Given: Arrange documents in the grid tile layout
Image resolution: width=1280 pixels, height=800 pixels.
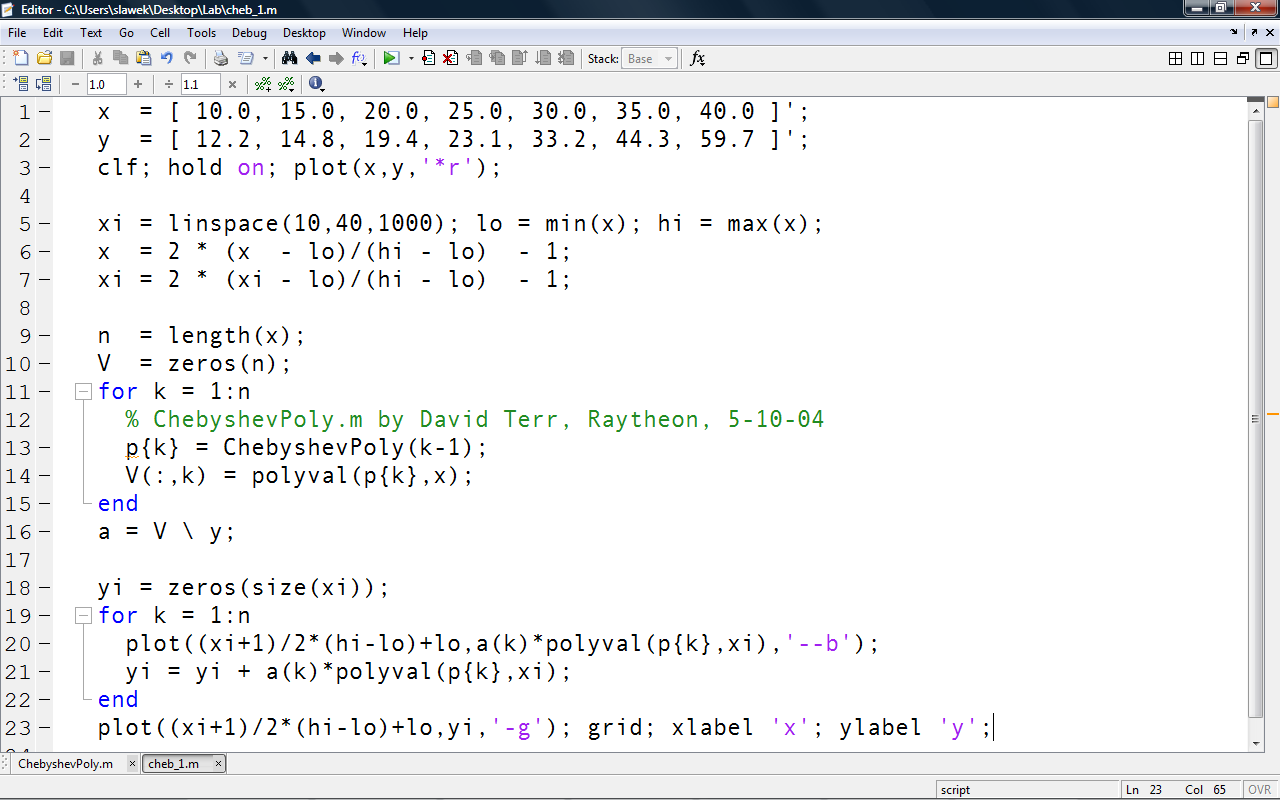Looking at the screenshot, I should pos(1176,59).
